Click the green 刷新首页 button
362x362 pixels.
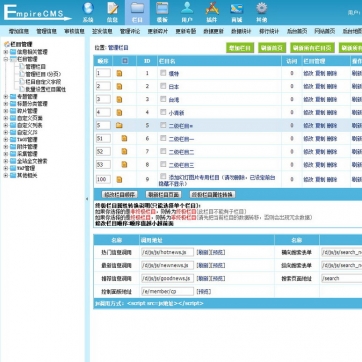click(272, 48)
